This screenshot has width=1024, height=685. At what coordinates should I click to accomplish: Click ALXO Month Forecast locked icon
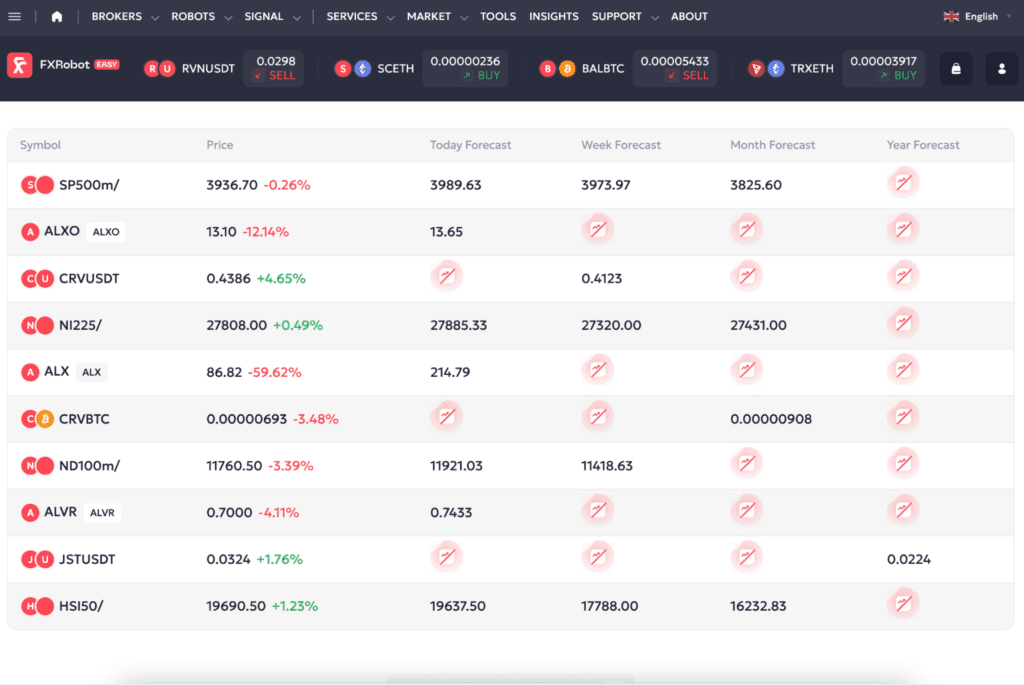[746, 230]
